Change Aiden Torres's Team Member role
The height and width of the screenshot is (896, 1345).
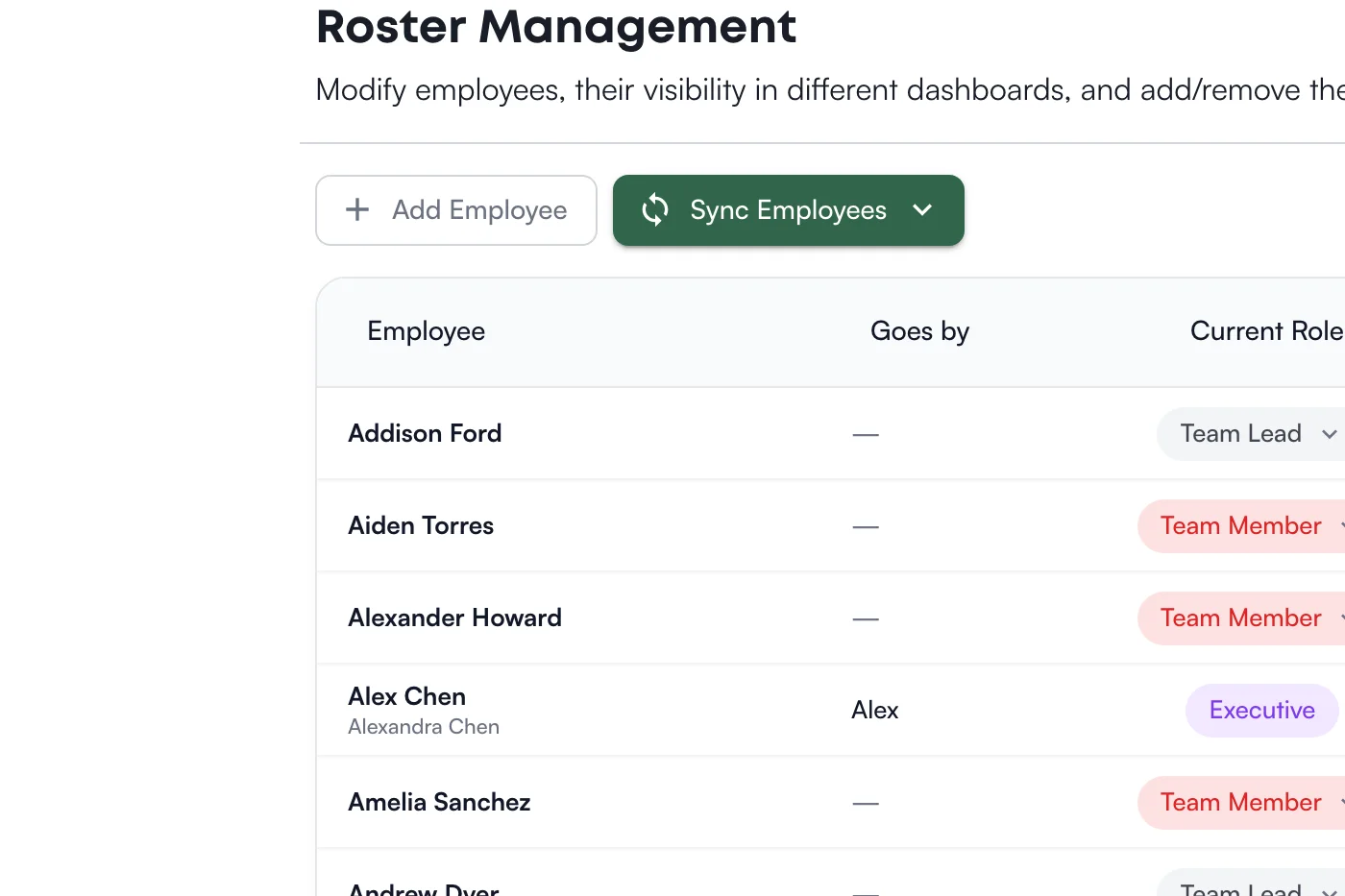point(1241,526)
